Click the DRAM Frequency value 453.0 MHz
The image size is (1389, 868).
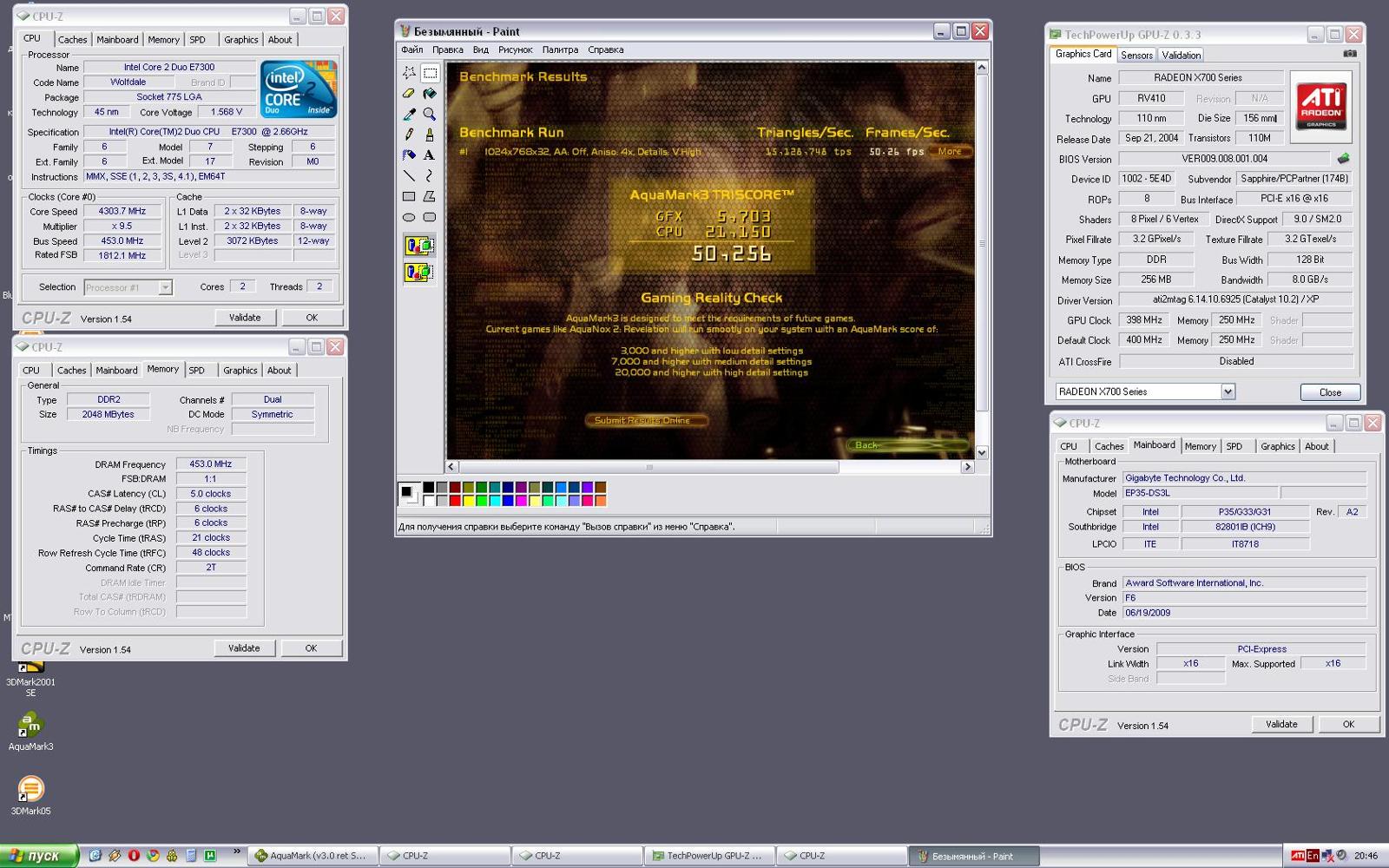point(211,464)
